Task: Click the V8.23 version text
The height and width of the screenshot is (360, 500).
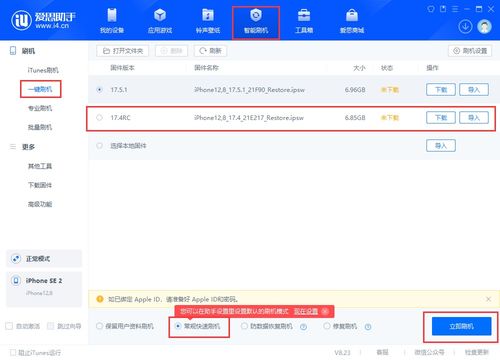Action: click(342, 352)
